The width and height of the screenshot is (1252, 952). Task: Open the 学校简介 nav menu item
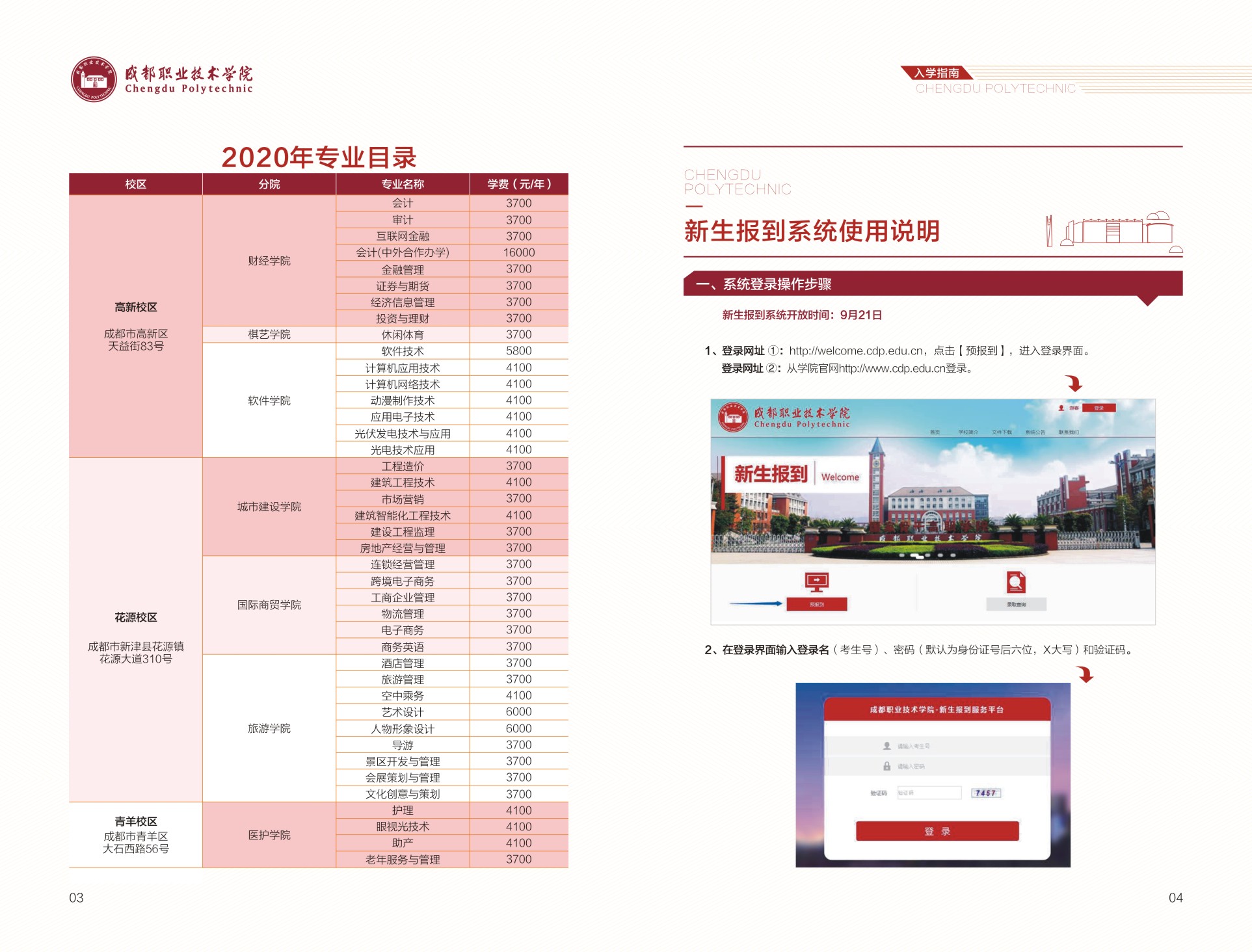pos(968,432)
